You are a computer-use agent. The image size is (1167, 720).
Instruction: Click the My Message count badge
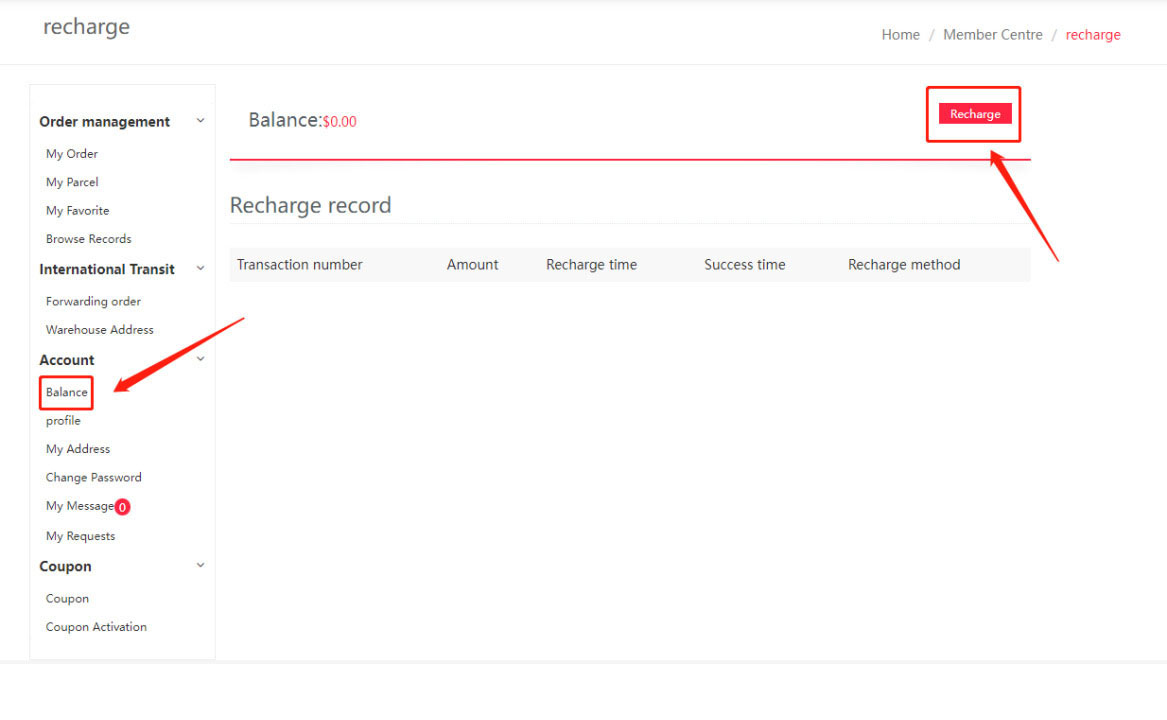point(123,507)
